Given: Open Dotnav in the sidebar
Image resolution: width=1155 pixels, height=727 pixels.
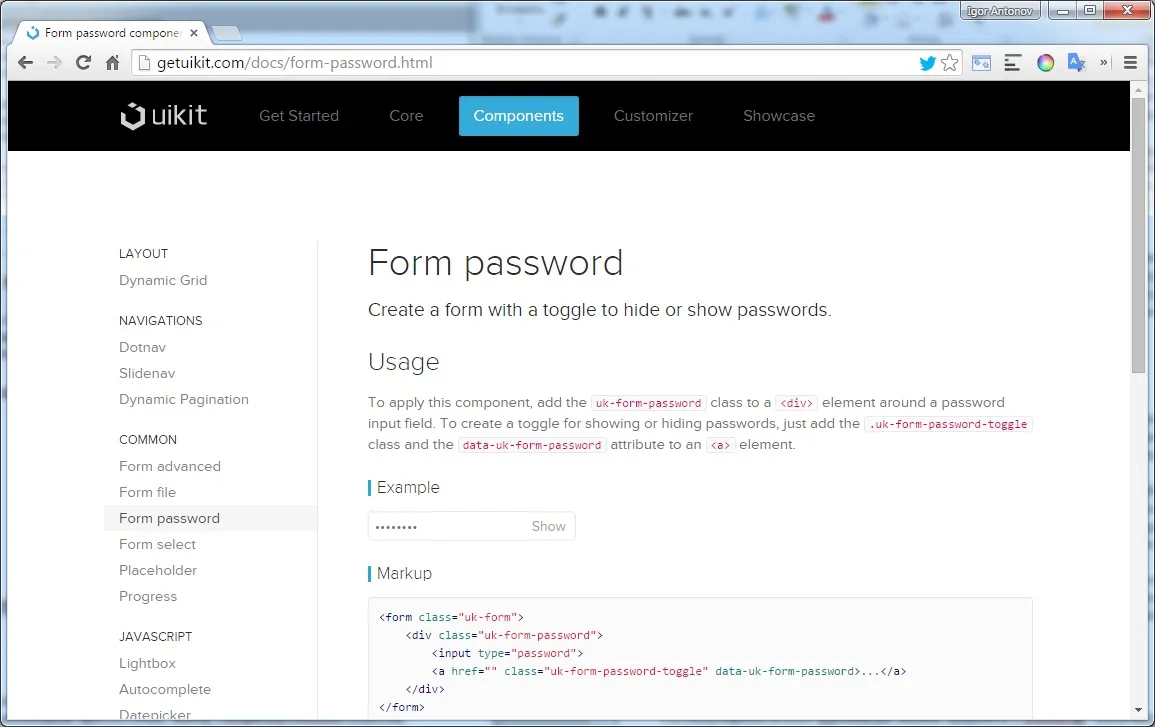Looking at the screenshot, I should click(143, 347).
